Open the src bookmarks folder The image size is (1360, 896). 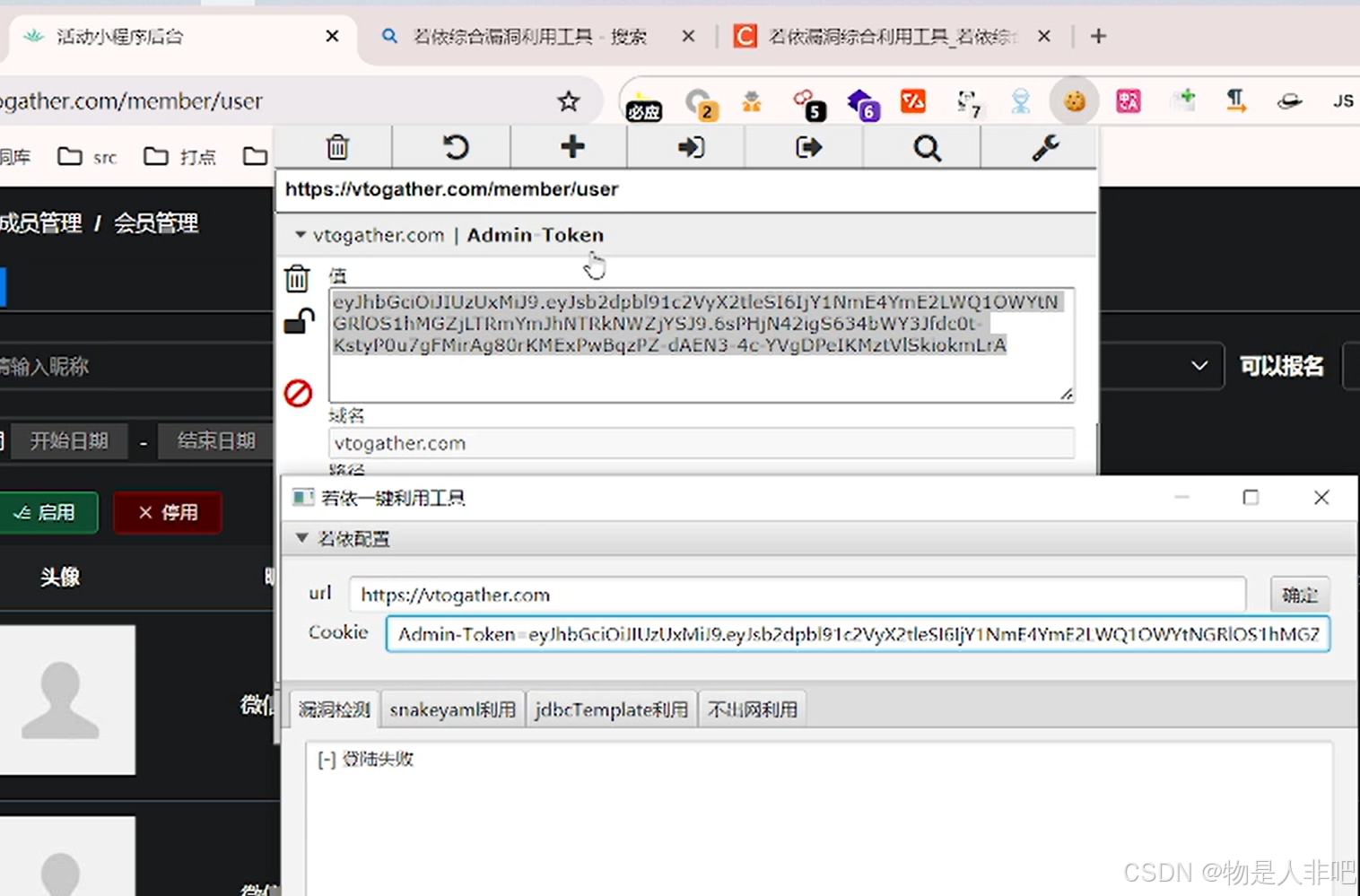[x=87, y=157]
